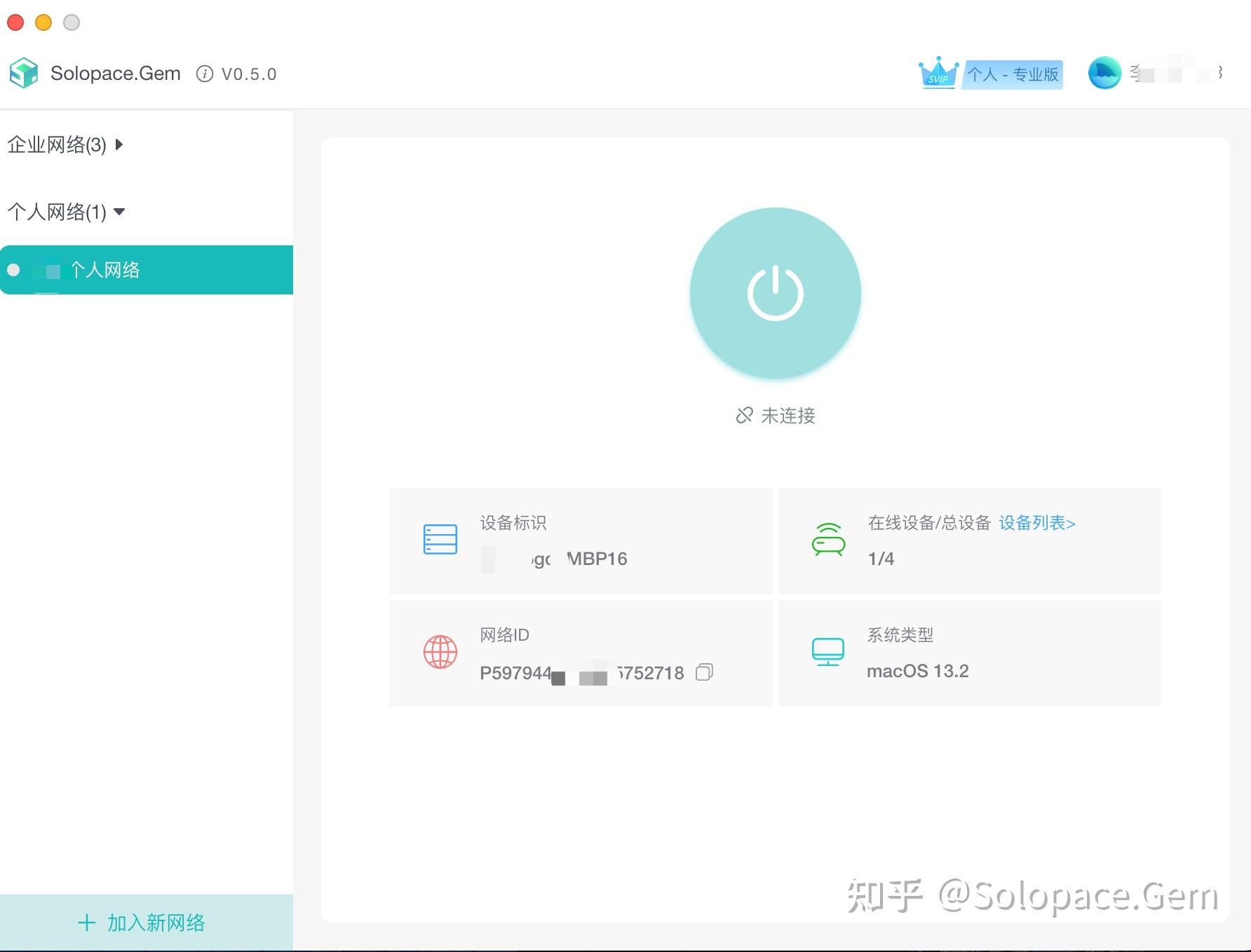Click the 1/4 online device count

[x=881, y=559]
